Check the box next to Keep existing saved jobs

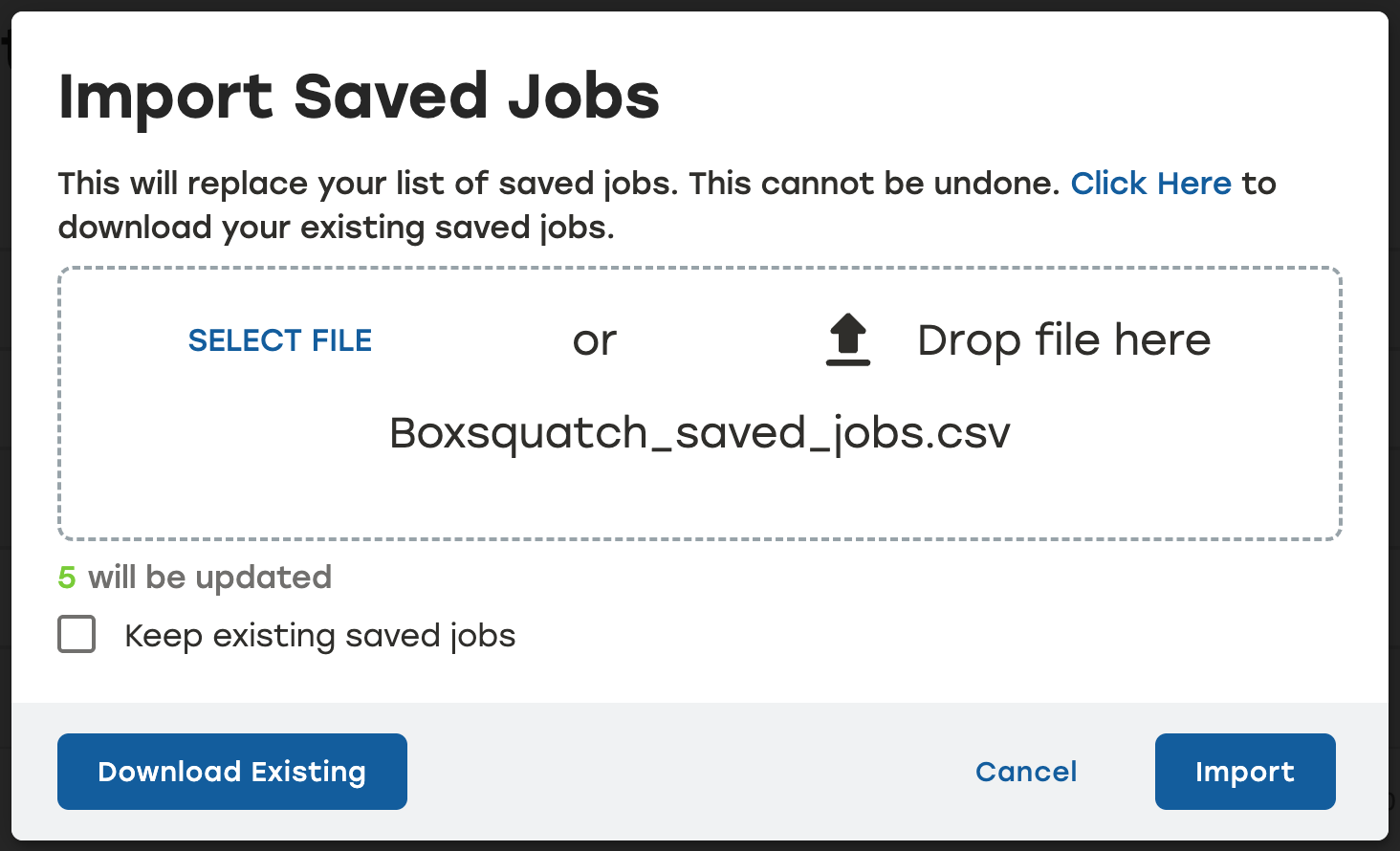click(x=77, y=634)
